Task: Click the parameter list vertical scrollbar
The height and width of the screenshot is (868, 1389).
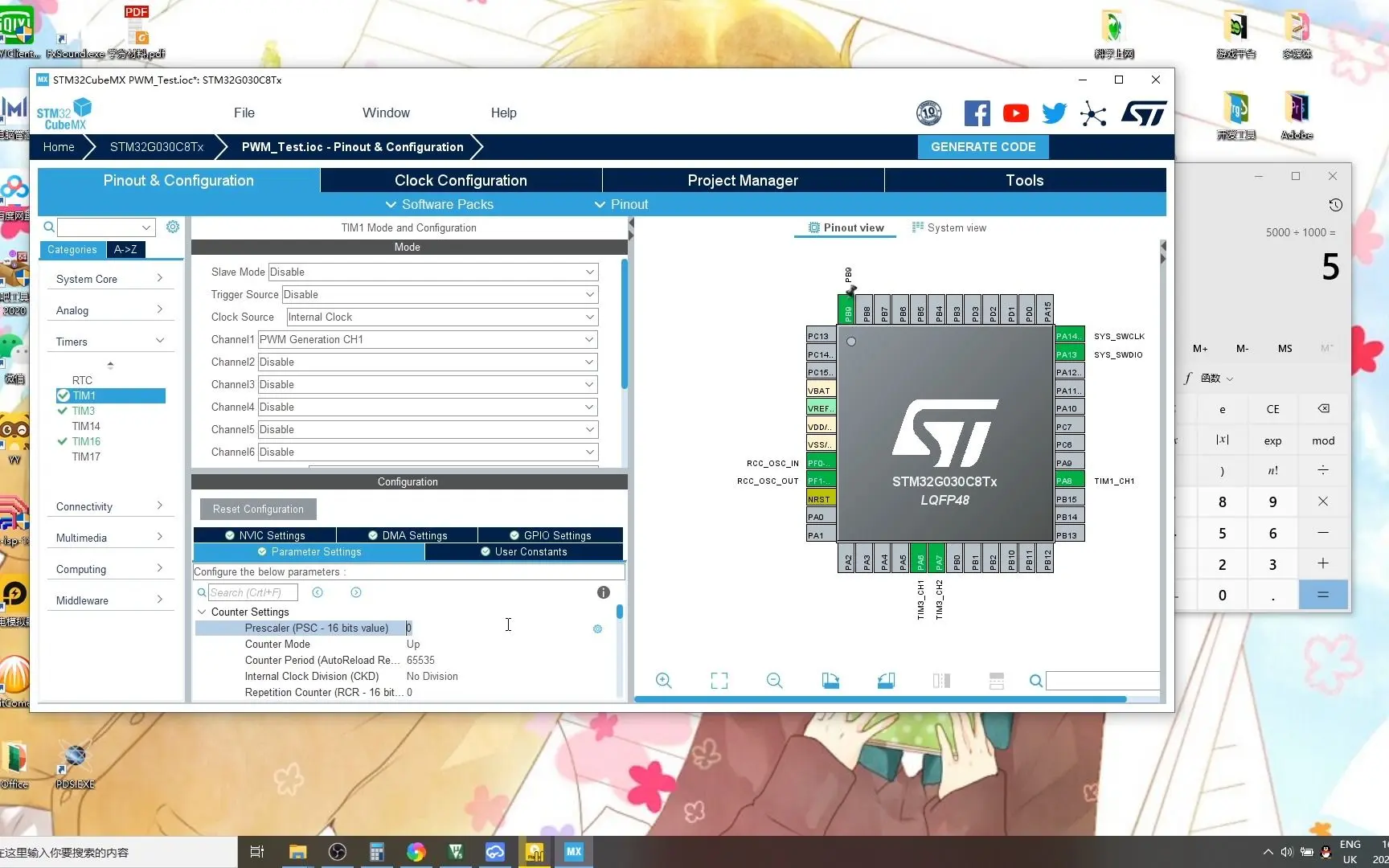Action: [620, 611]
